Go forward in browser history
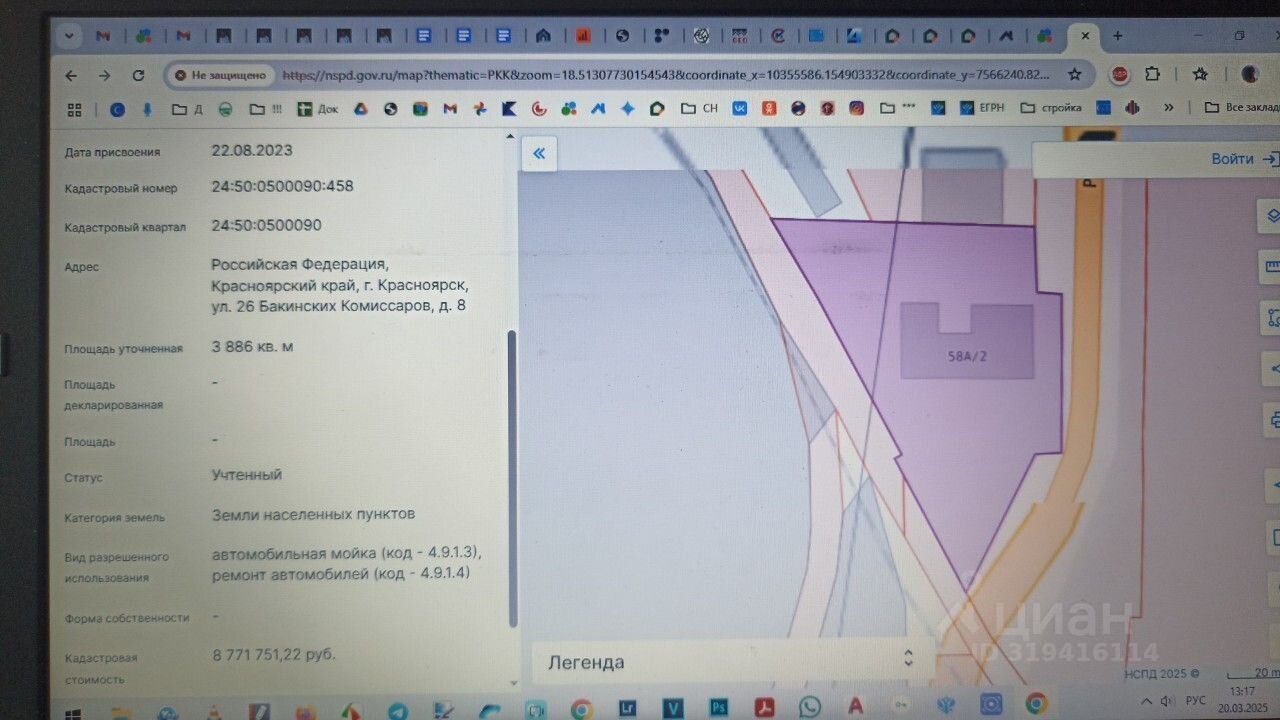Viewport: 1280px width, 720px height. point(104,75)
